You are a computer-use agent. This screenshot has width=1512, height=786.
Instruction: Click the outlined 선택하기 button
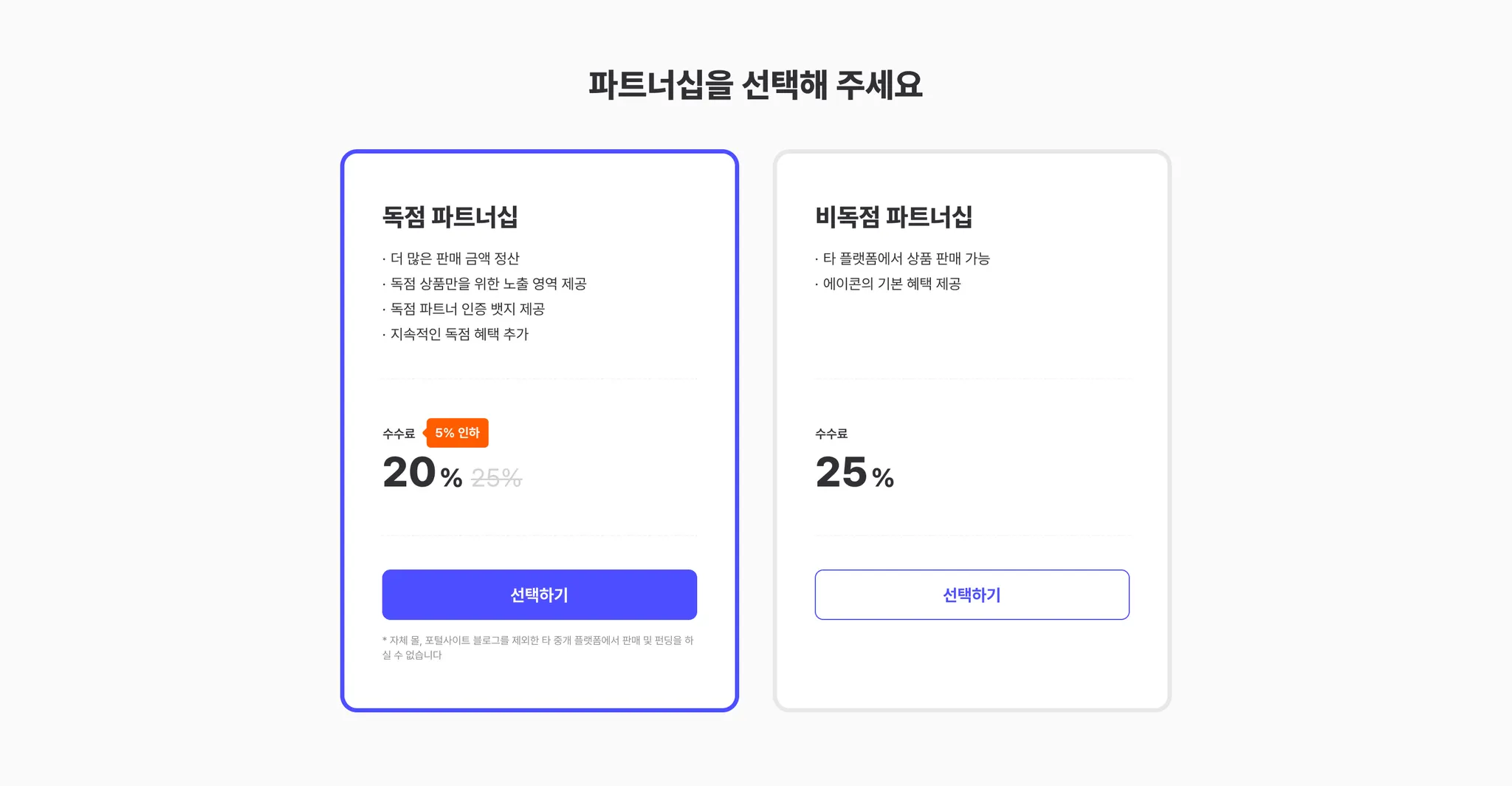pyautogui.click(x=972, y=595)
